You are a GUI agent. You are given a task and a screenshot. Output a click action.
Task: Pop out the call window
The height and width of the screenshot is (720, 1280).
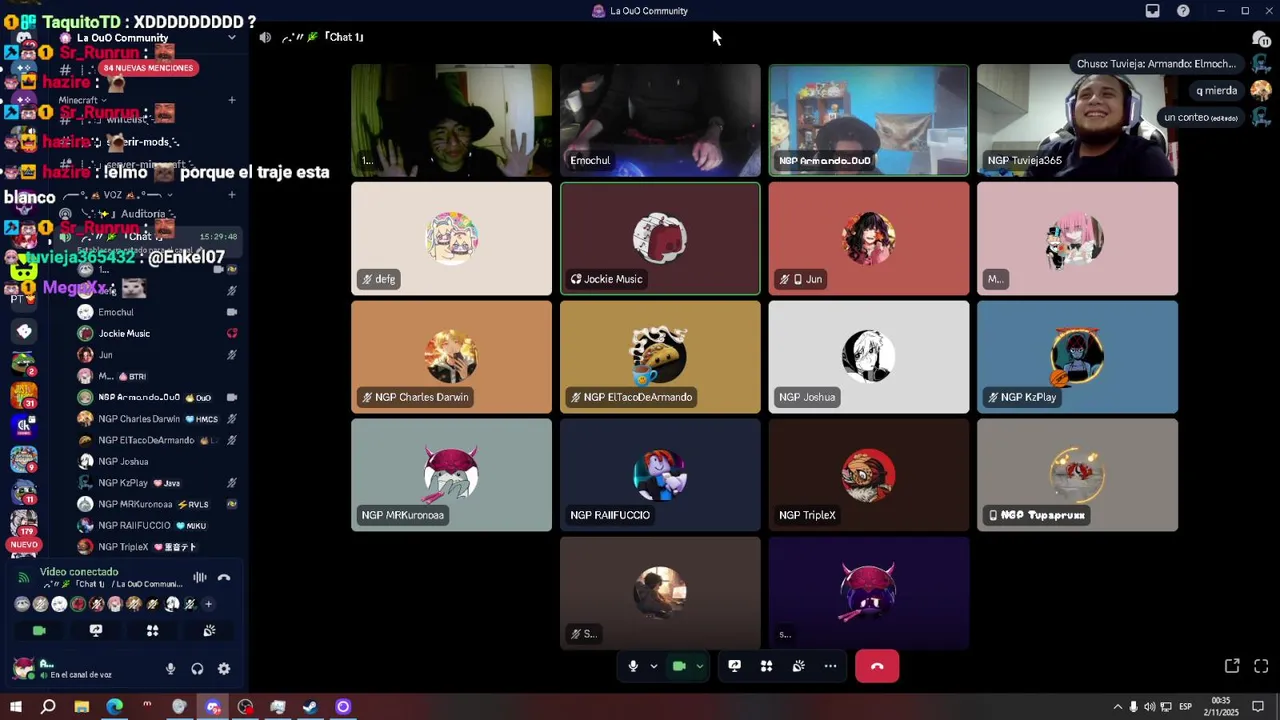(1232, 666)
